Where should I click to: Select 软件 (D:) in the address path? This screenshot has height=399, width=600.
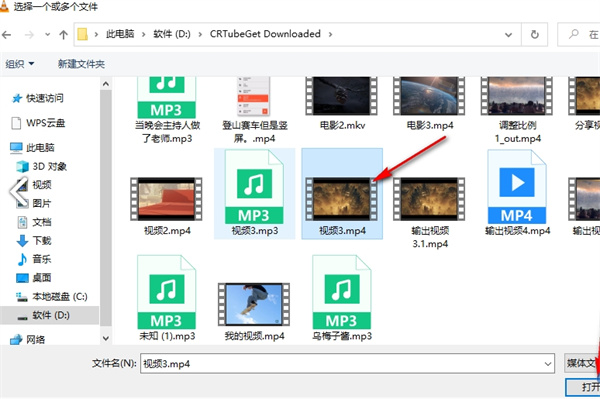[172, 34]
